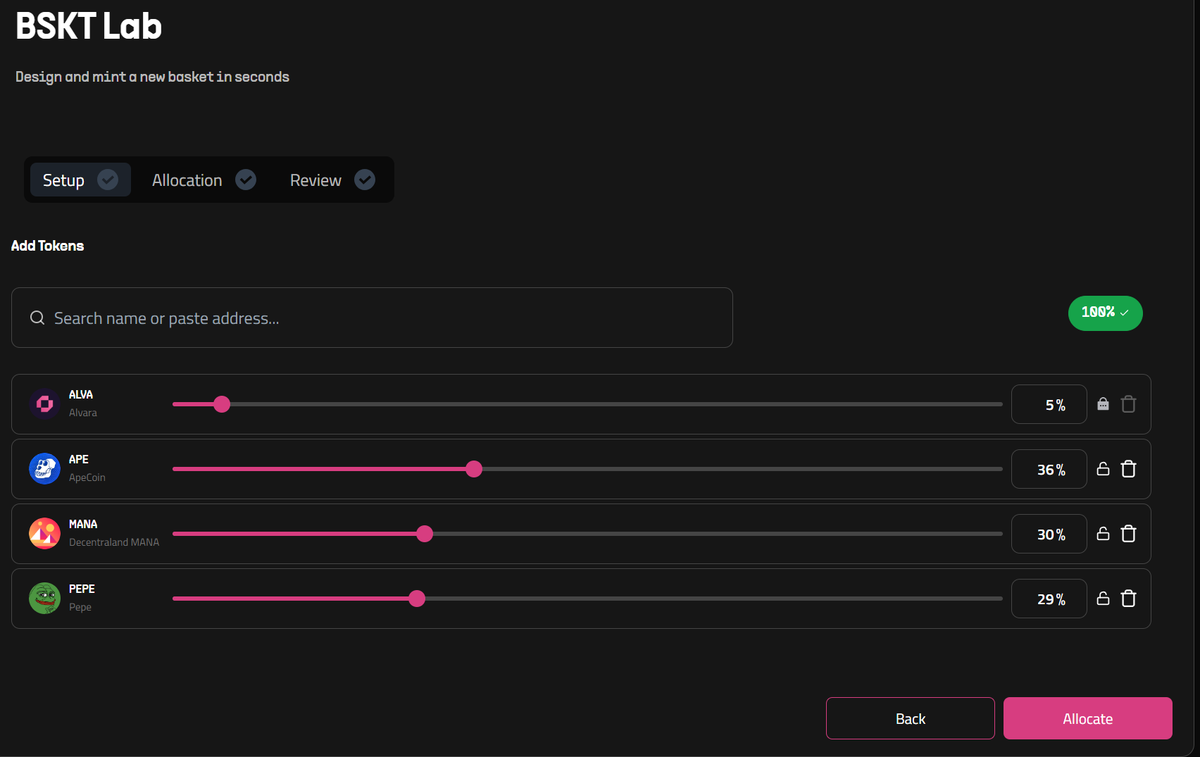Toggle the lock on APE allocation
Image resolution: width=1200 pixels, height=757 pixels.
(1103, 469)
